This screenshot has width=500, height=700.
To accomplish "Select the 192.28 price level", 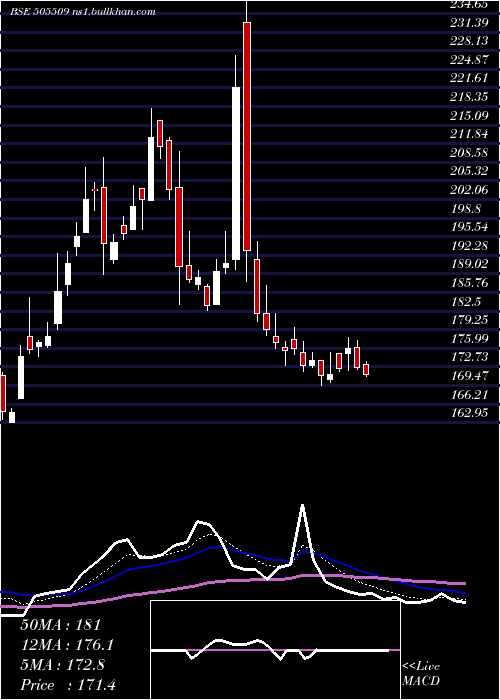I will (469, 246).
